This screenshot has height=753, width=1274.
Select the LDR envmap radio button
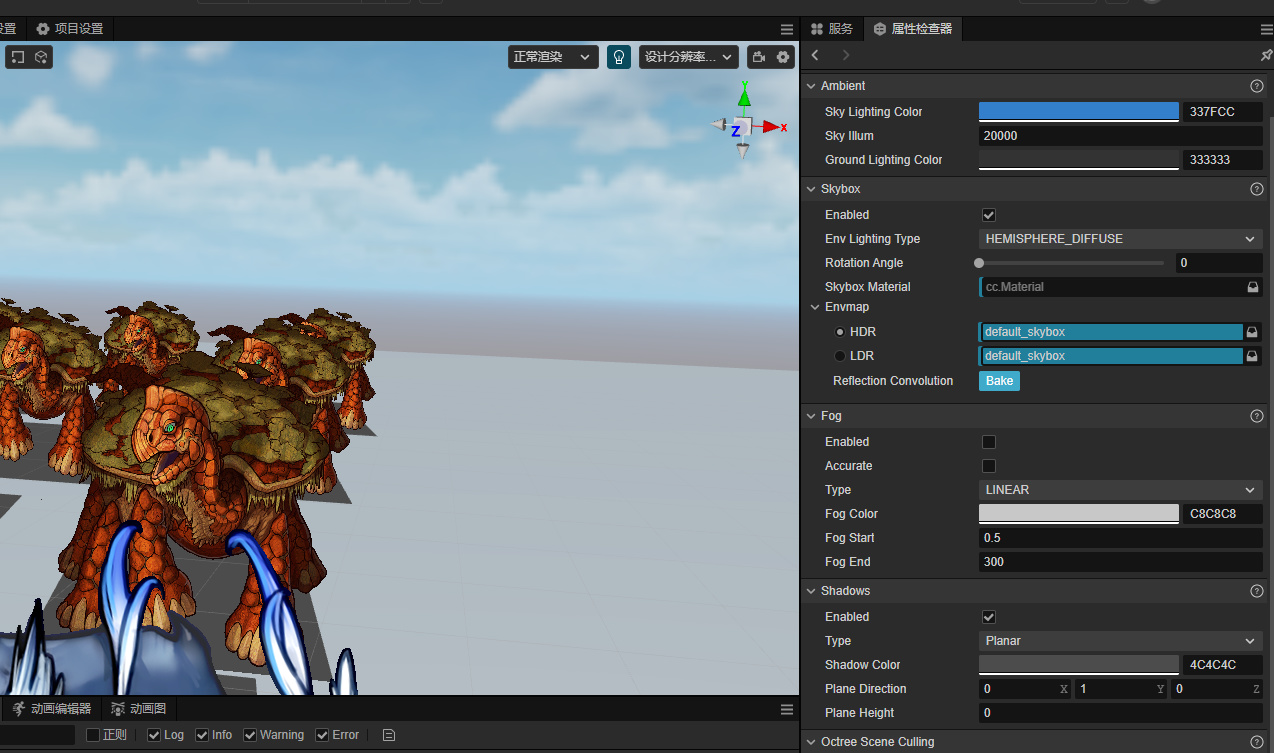point(840,356)
